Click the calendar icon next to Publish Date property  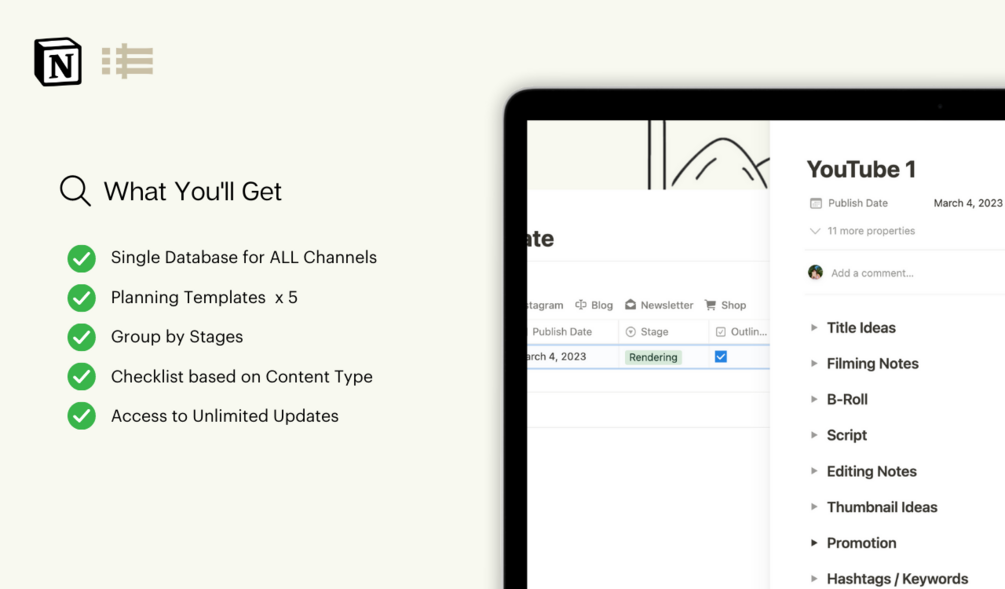[x=815, y=203]
